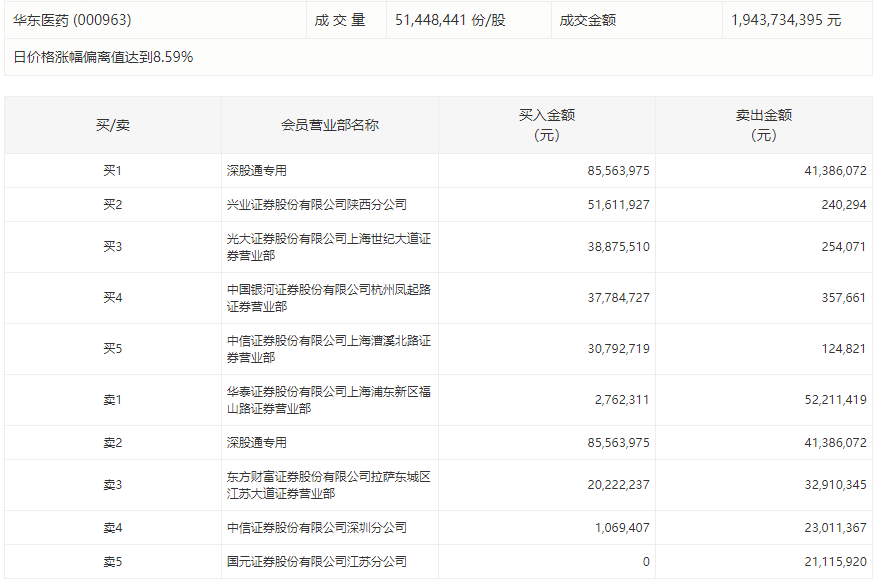Click sell amount 41,386,072 in 卖2 row
Viewport: 882px width, 588px height.
coord(835,442)
